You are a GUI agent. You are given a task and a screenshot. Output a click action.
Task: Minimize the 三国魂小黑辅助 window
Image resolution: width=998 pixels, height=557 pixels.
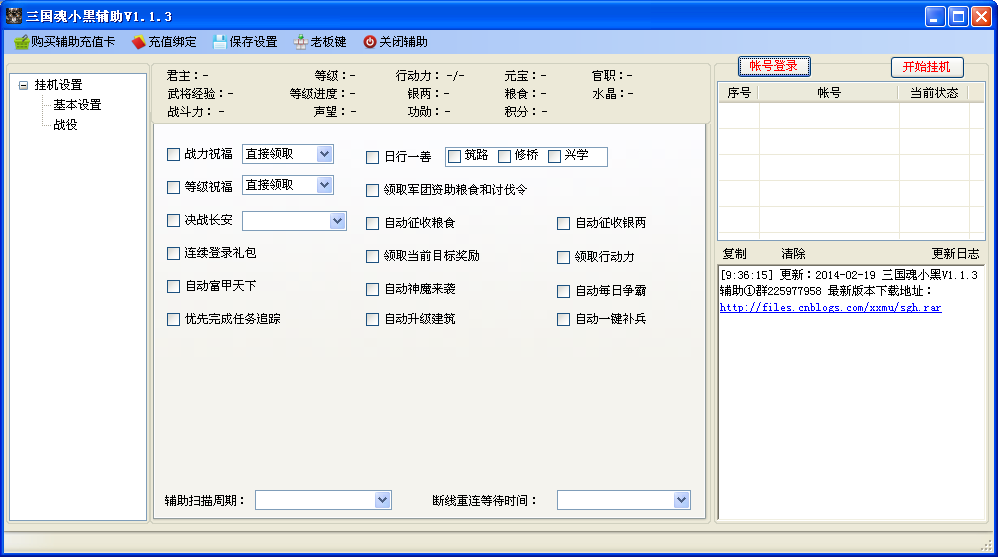(x=935, y=17)
